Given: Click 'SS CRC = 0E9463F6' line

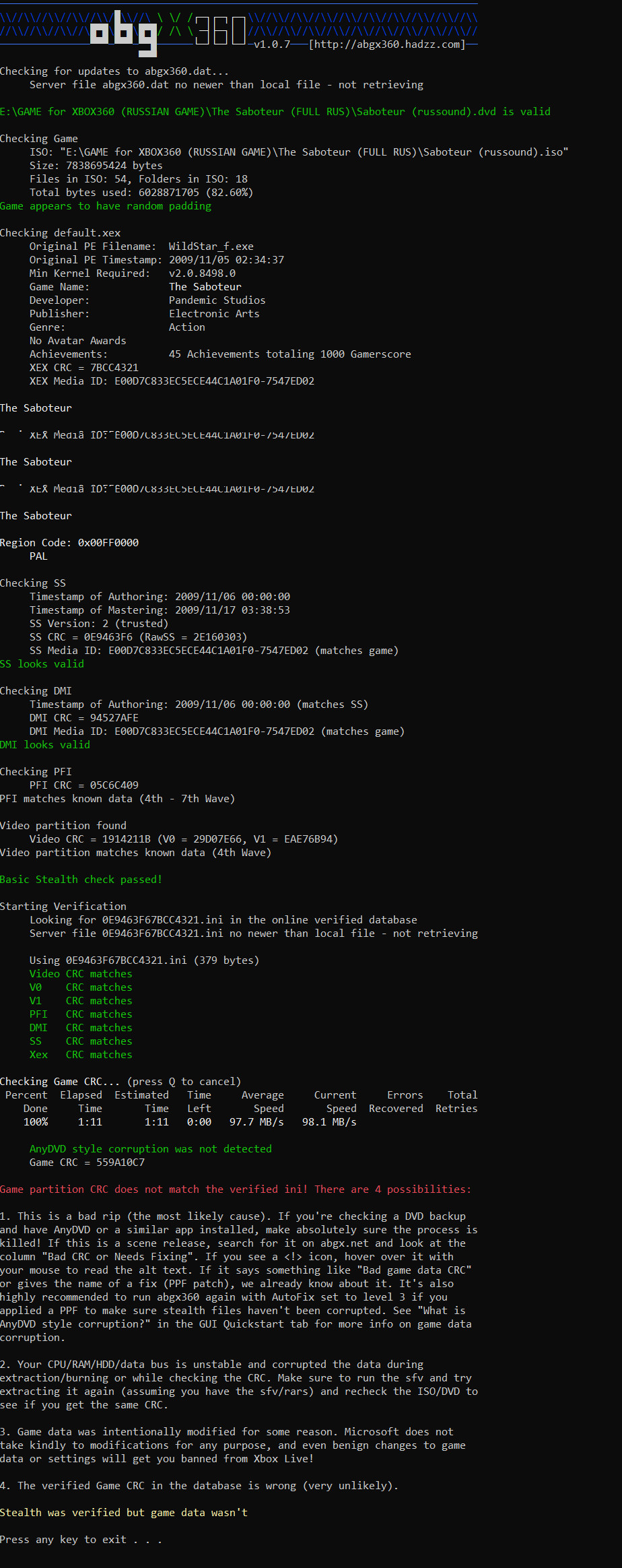Looking at the screenshot, I should pyautogui.click(x=139, y=637).
